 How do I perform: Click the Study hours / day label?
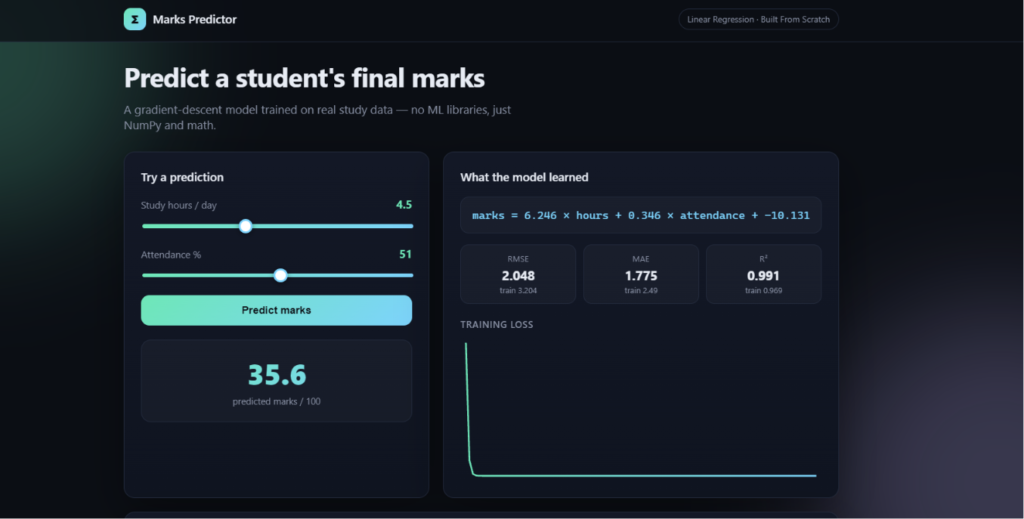coord(179,205)
